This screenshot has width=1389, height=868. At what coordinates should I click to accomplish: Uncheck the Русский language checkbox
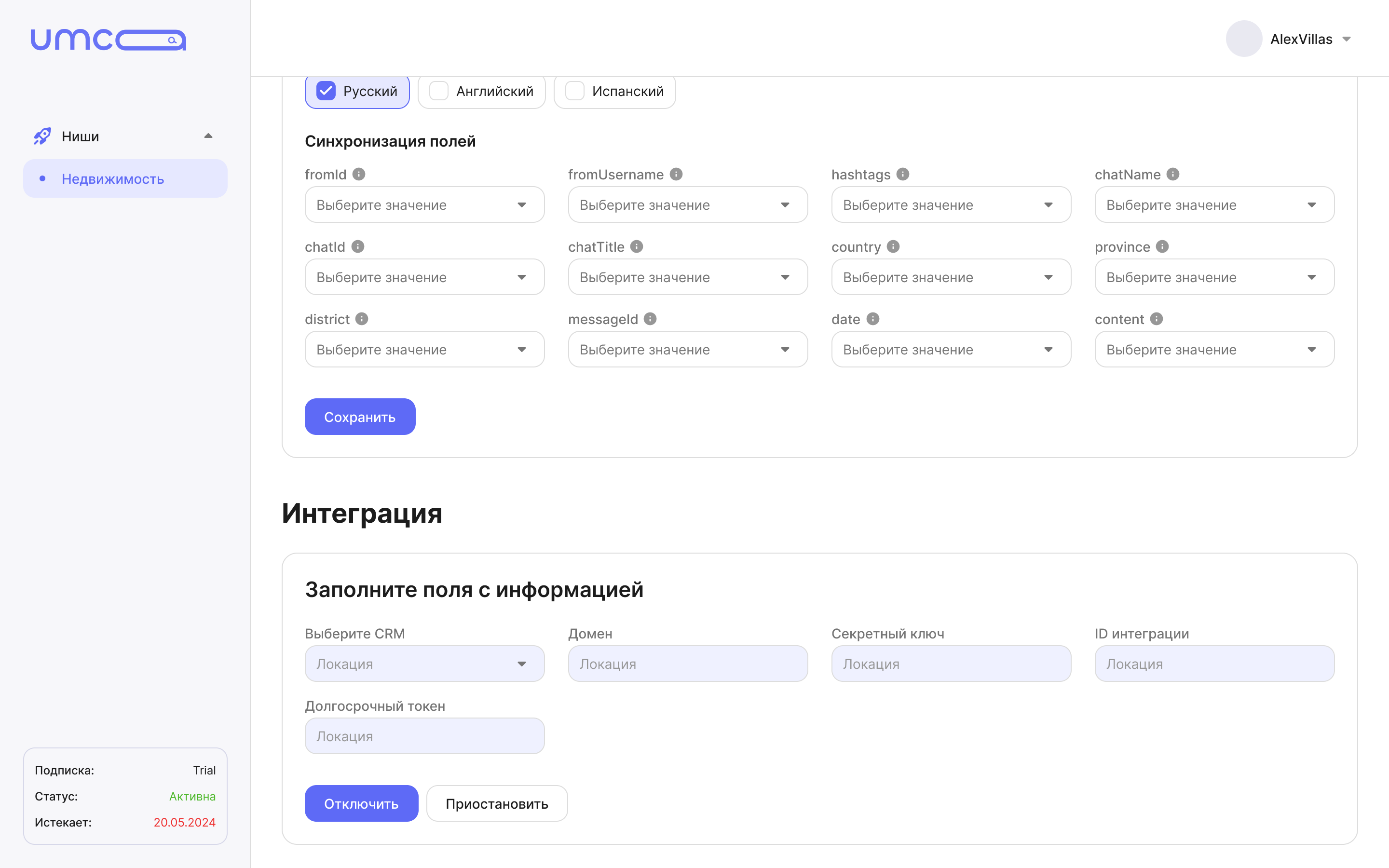(326, 91)
